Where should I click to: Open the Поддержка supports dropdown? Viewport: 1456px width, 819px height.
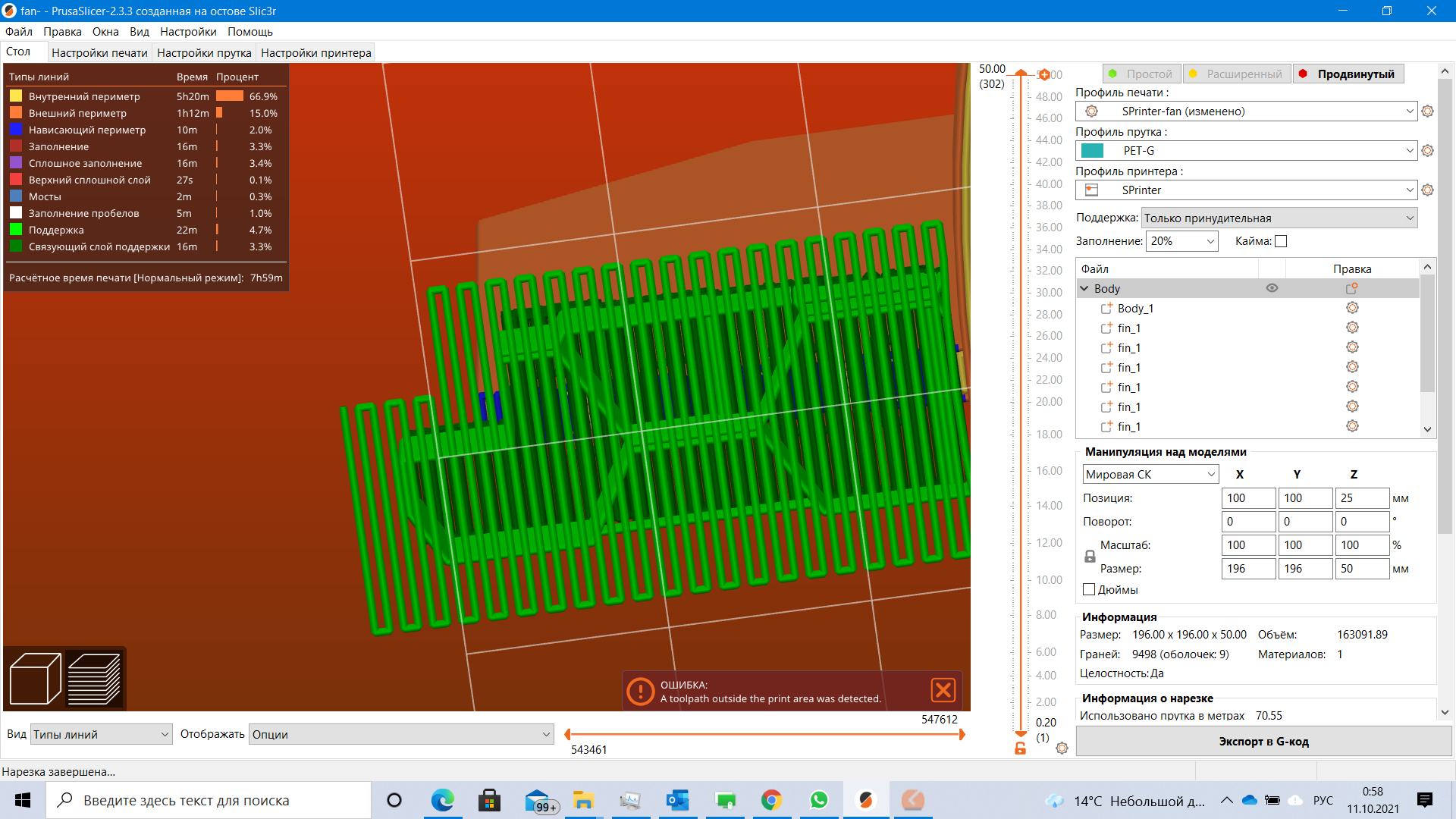coord(1279,218)
